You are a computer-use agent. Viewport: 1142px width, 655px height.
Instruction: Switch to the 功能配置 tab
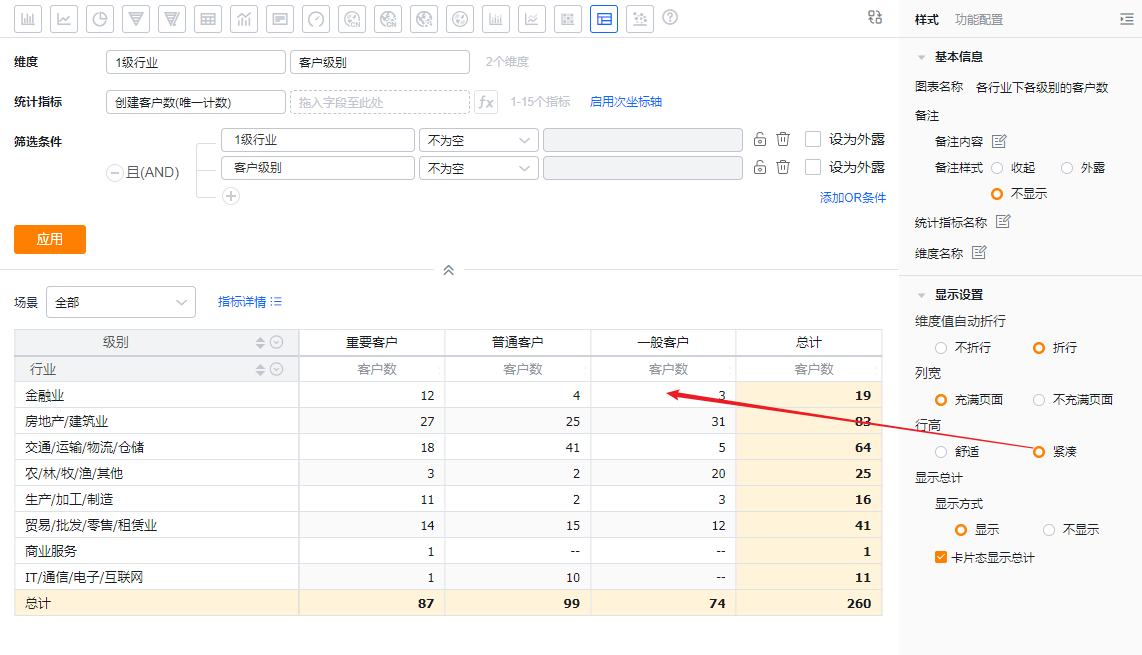[x=979, y=19]
